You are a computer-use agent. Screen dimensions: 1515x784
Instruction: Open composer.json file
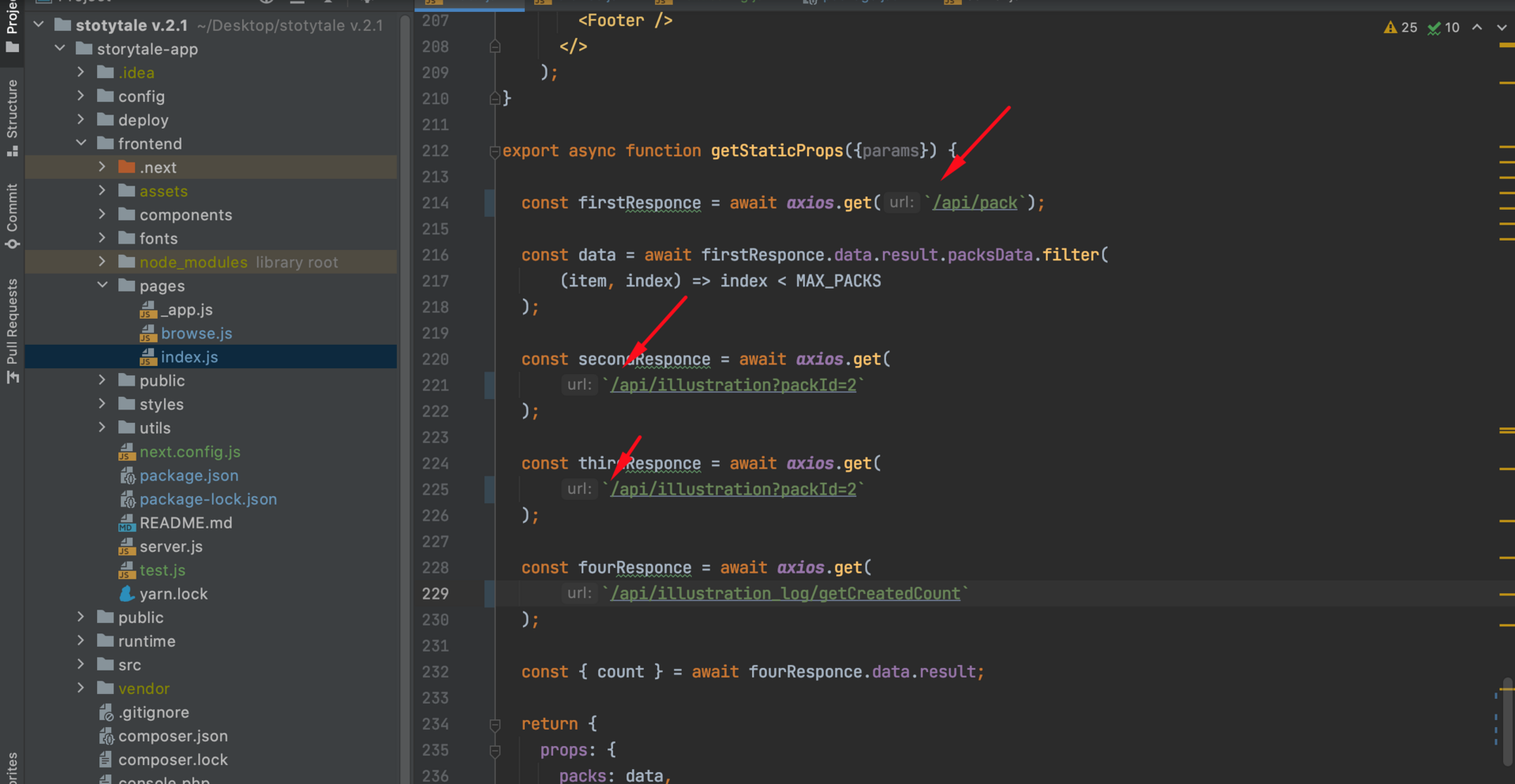coord(173,736)
